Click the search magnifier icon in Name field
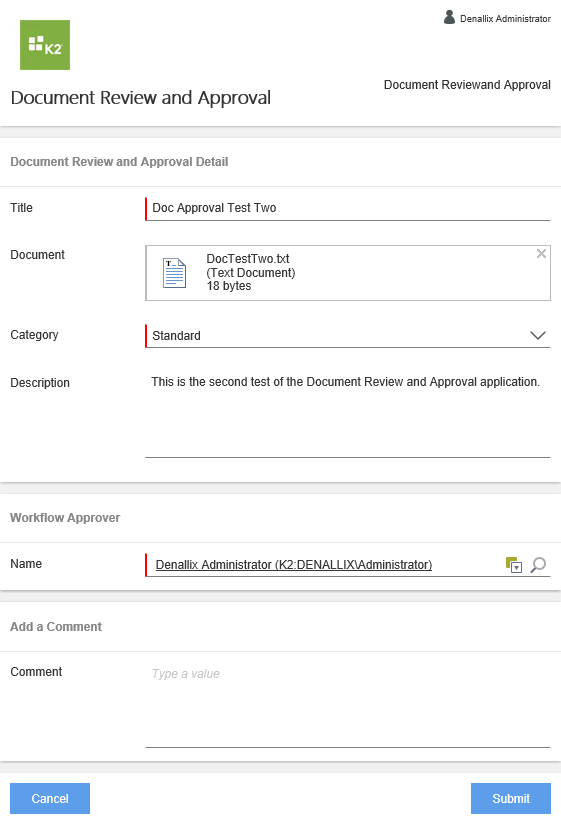This screenshot has width=561, height=827. point(538,565)
